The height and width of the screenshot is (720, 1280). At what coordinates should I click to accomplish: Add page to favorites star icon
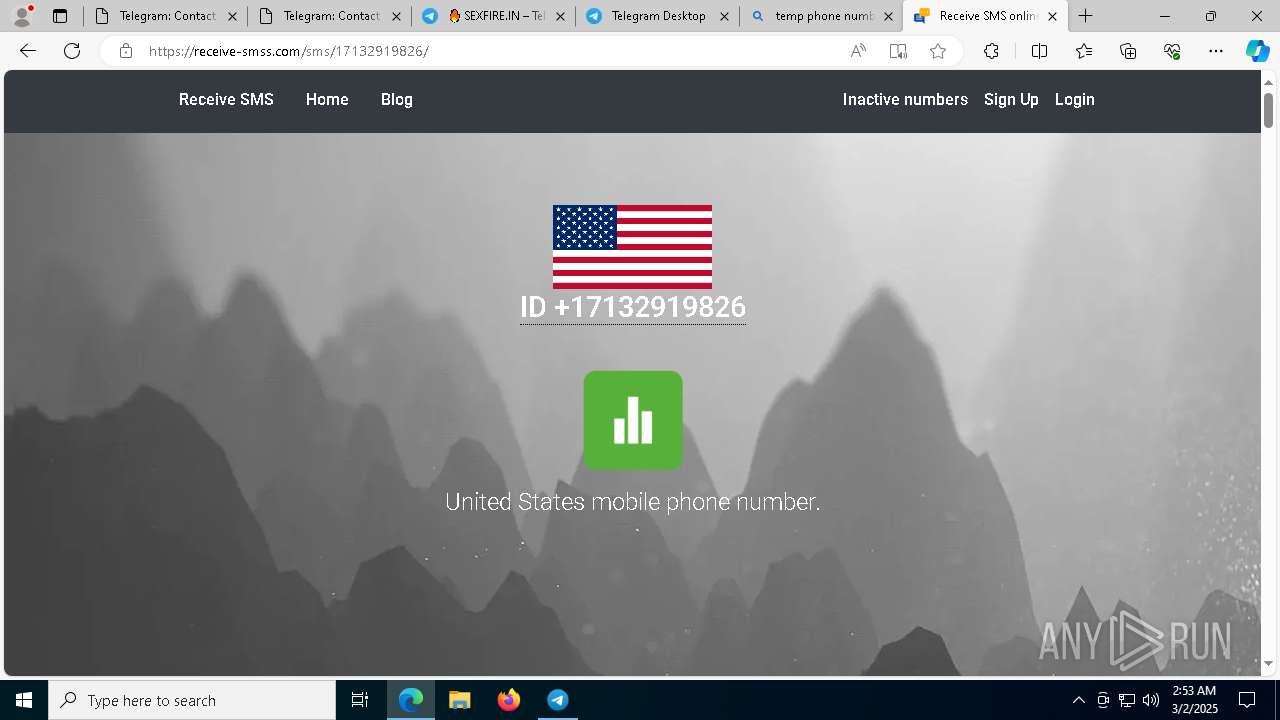(938, 51)
